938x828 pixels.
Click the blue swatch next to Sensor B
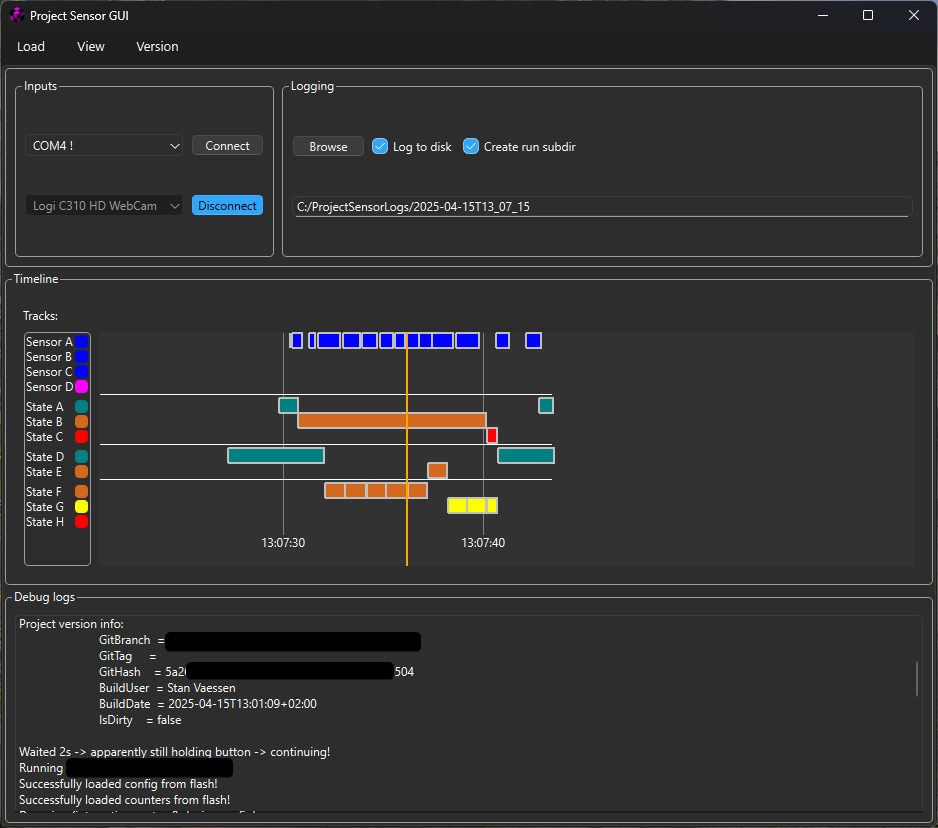click(81, 356)
